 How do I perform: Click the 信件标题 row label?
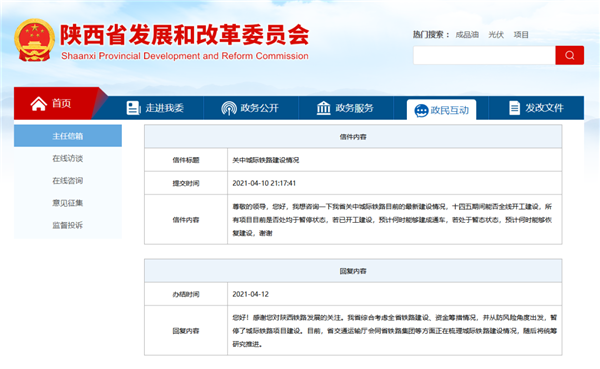186,160
